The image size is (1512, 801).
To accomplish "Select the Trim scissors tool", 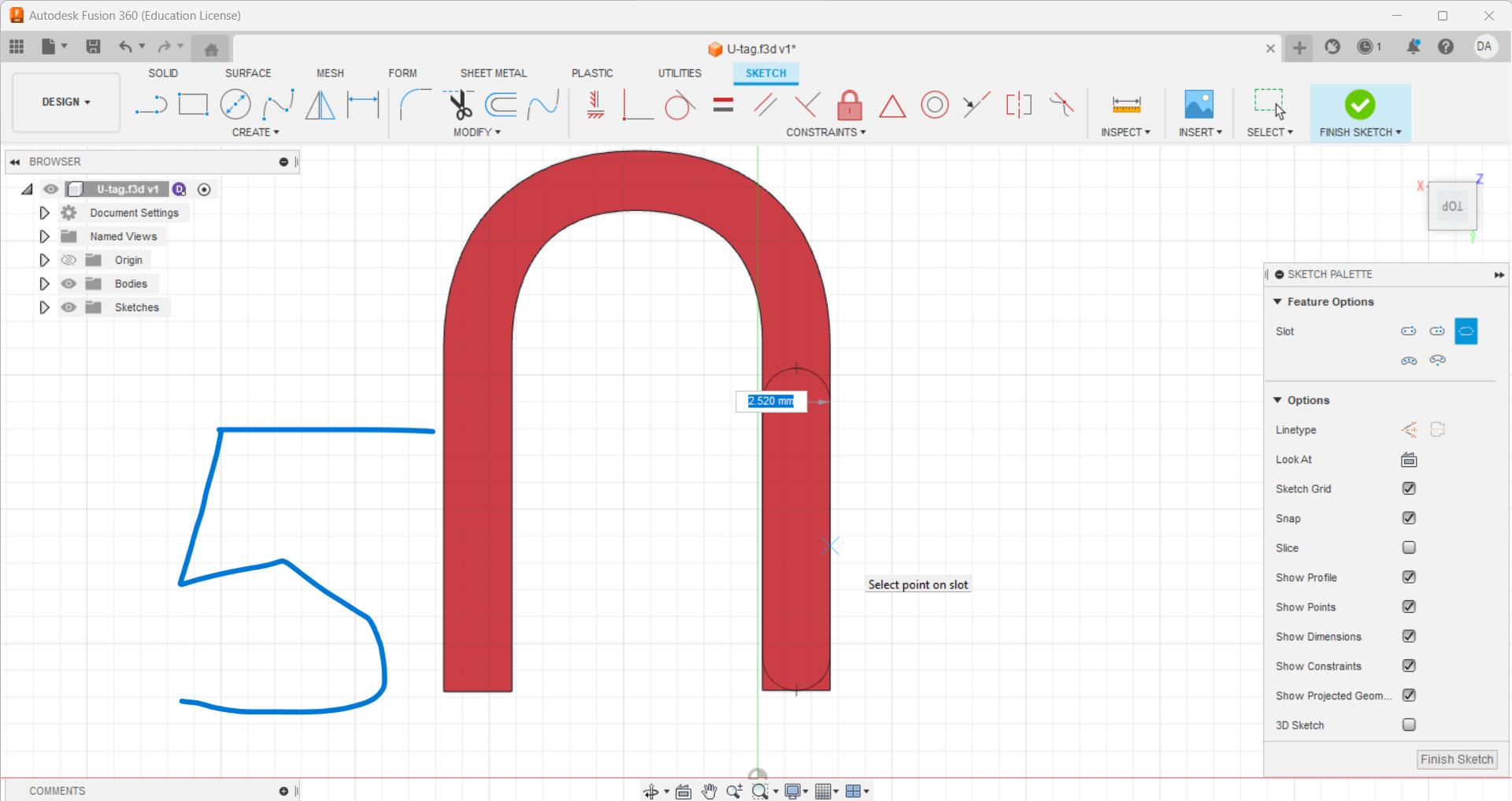I will click(459, 105).
